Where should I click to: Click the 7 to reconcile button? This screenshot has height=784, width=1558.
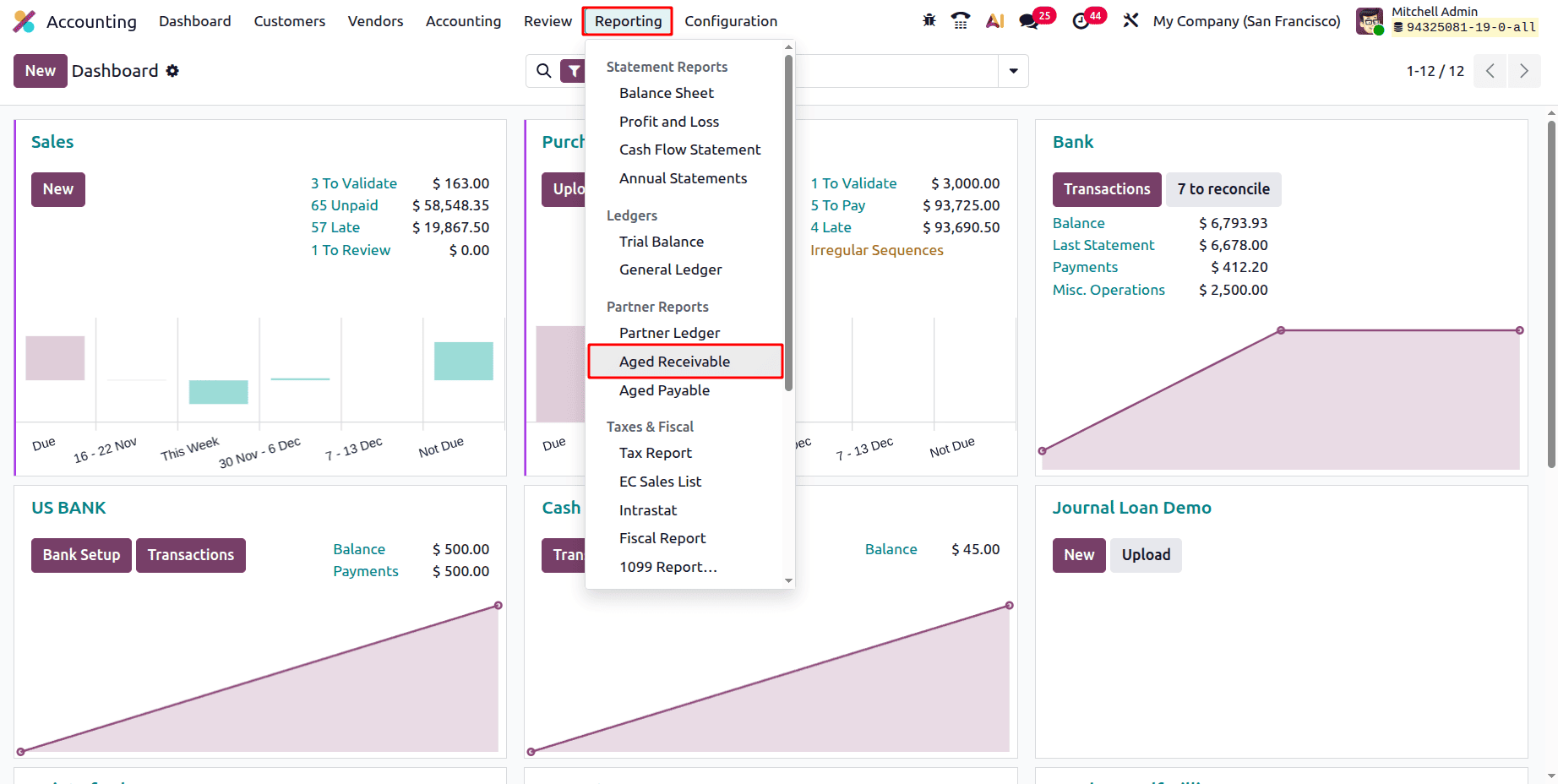click(x=1223, y=189)
